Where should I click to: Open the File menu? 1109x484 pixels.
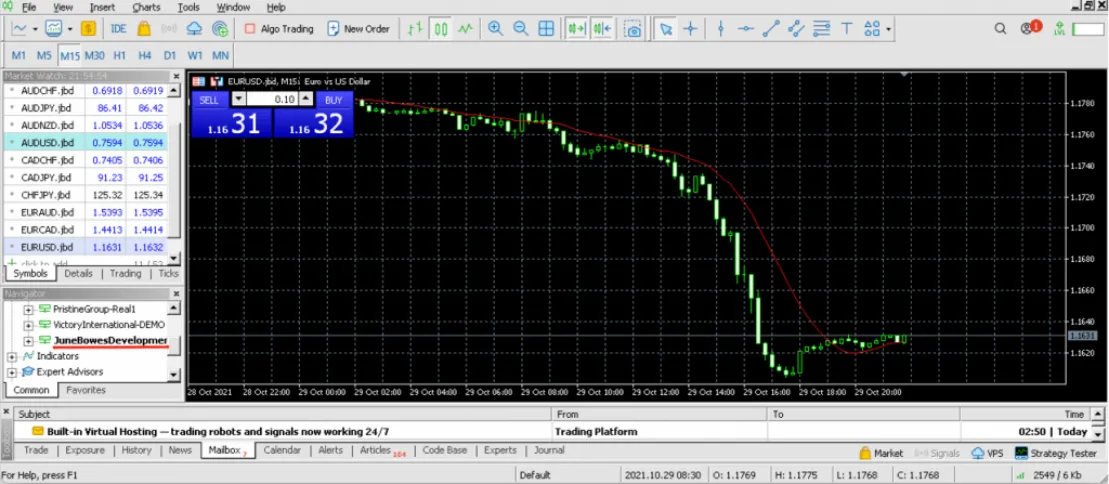(29, 7)
